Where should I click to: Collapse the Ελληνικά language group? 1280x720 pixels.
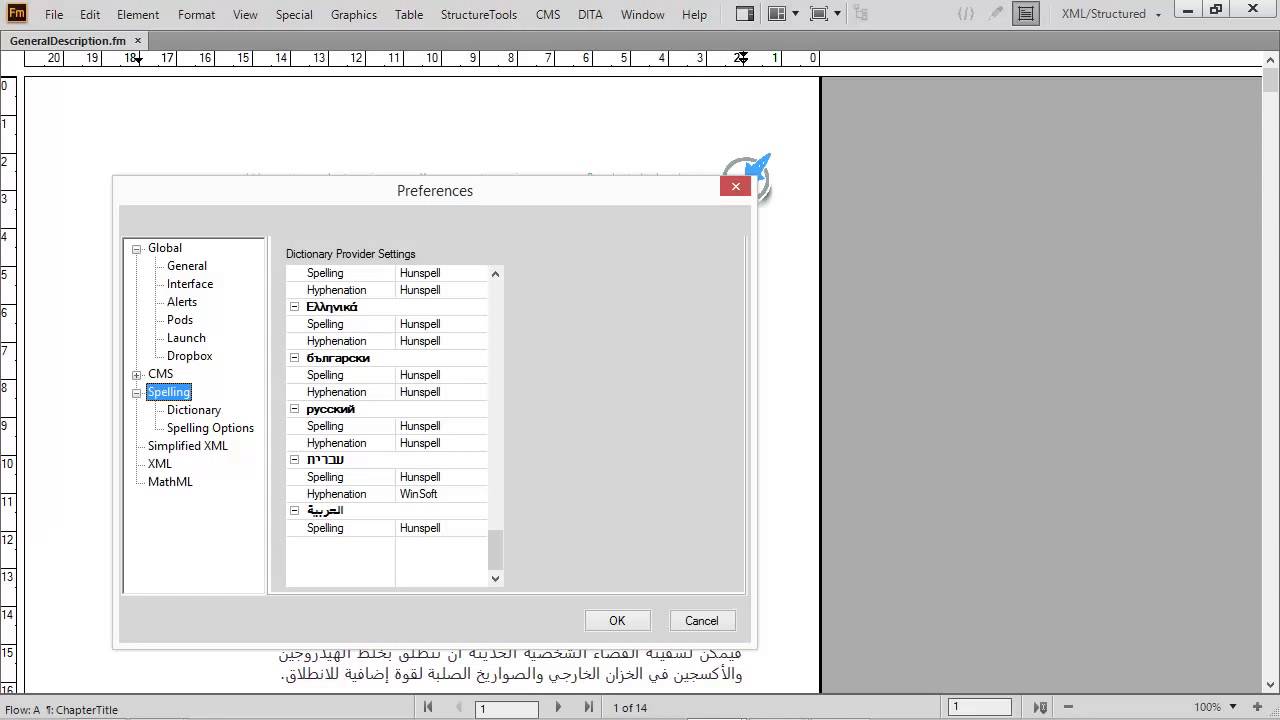point(295,307)
